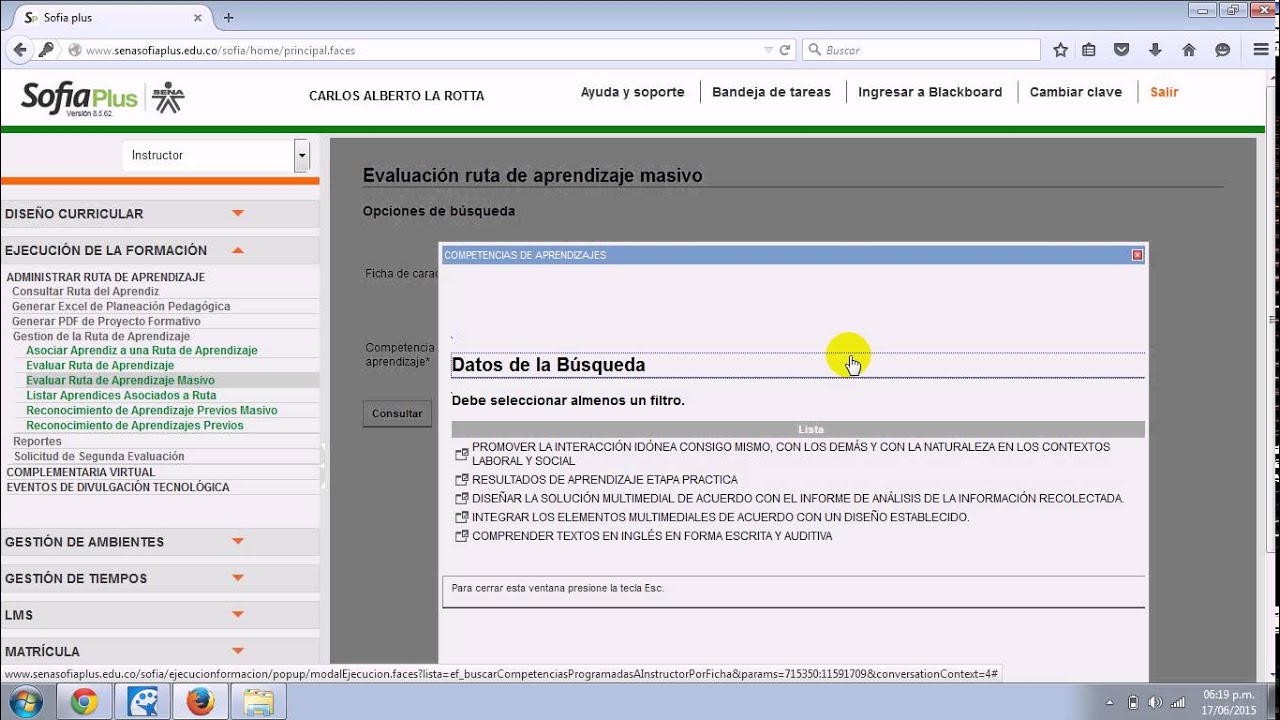Open a new tab with the plus button
The image size is (1280, 720).
[229, 17]
